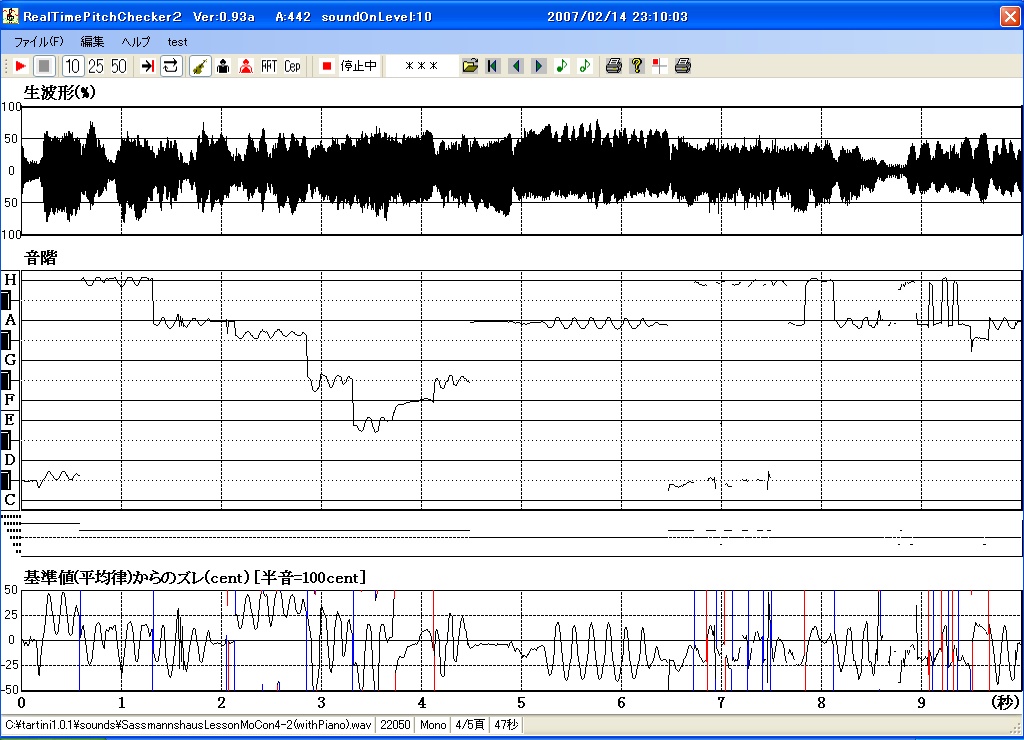The height and width of the screenshot is (740, 1024).
Task: Click the 生波形(%) waveform heading
Action: coord(59,92)
